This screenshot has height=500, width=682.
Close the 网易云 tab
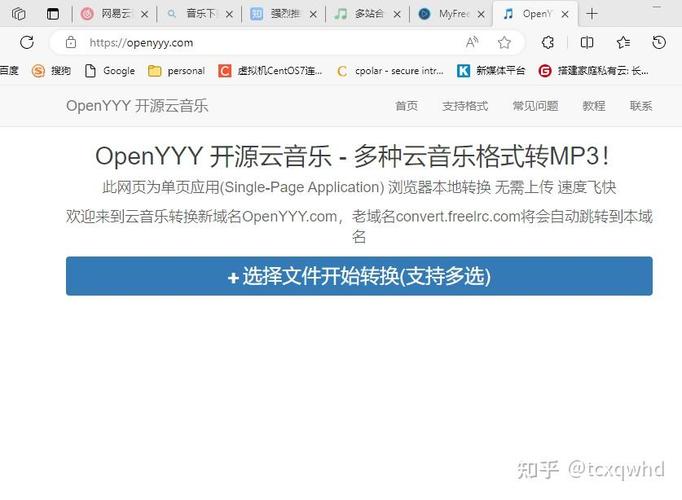[x=144, y=14]
